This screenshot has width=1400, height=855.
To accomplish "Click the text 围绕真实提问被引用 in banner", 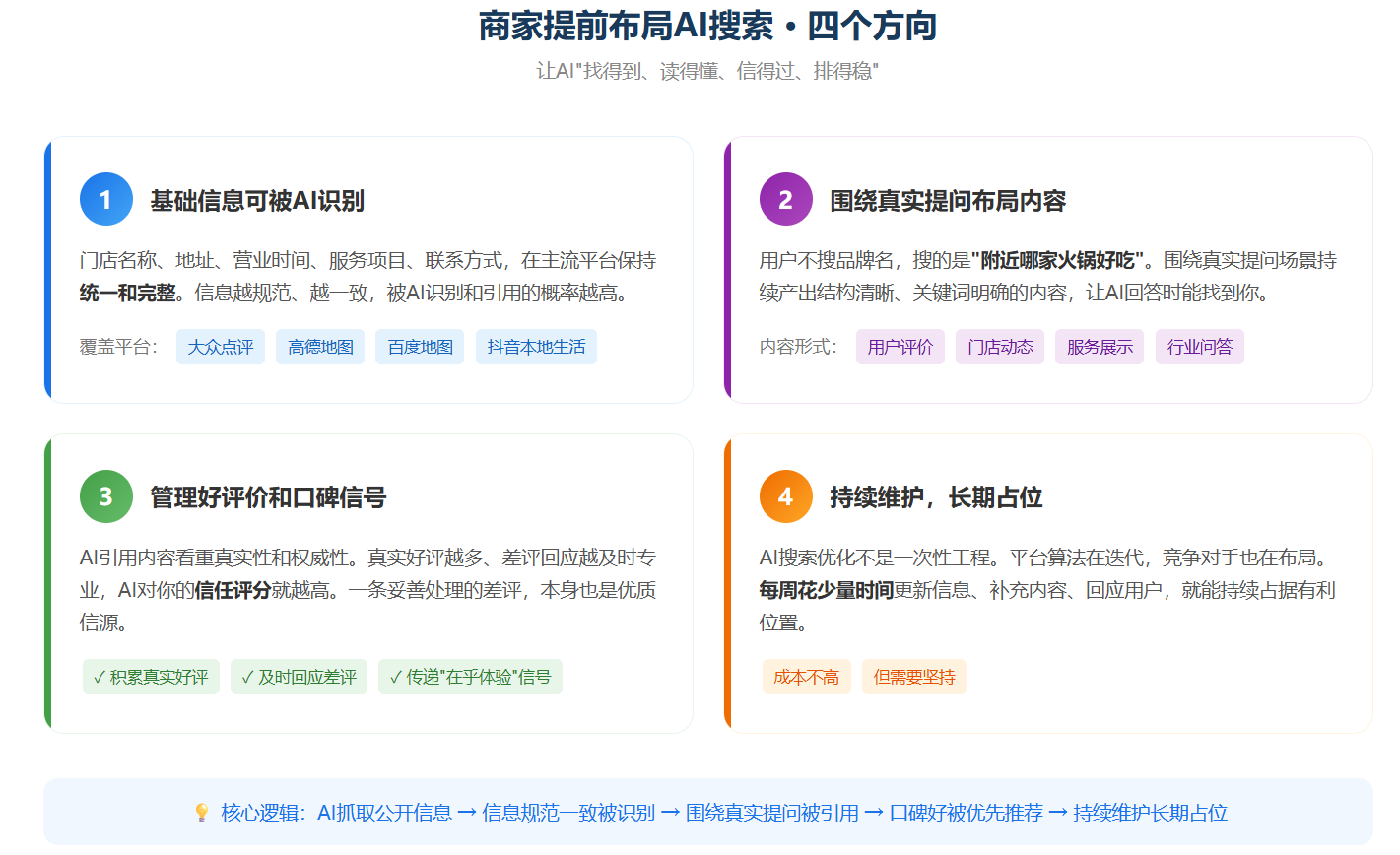I will tap(772, 813).
